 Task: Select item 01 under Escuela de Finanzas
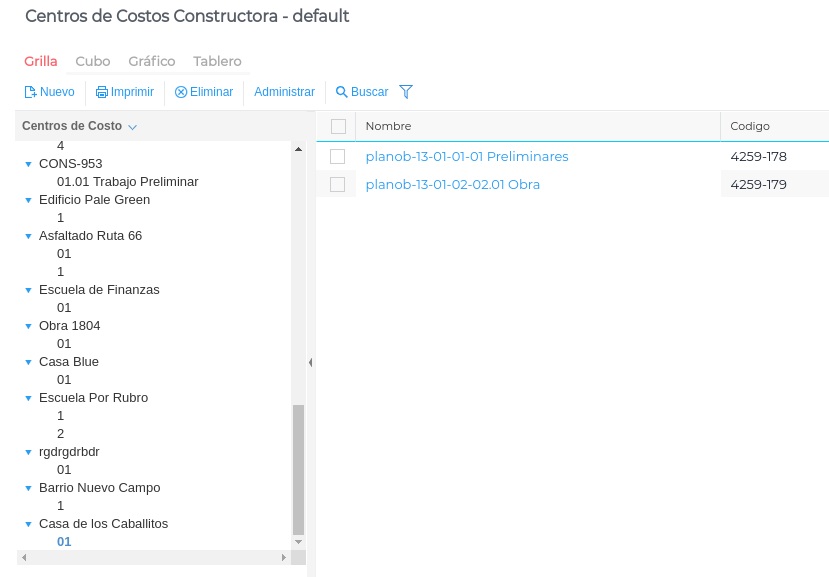64,308
